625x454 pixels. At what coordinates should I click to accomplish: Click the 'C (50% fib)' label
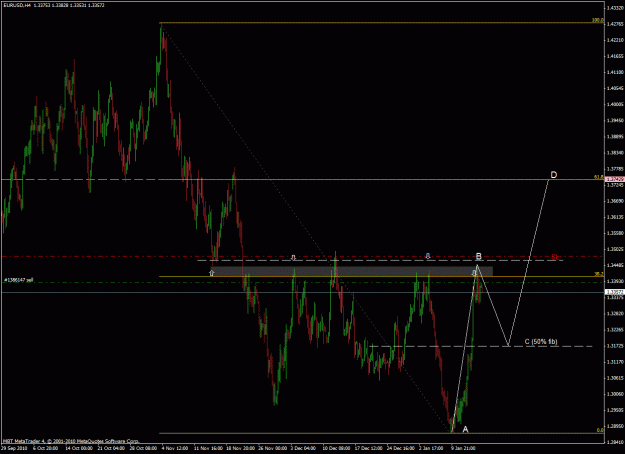(540, 341)
